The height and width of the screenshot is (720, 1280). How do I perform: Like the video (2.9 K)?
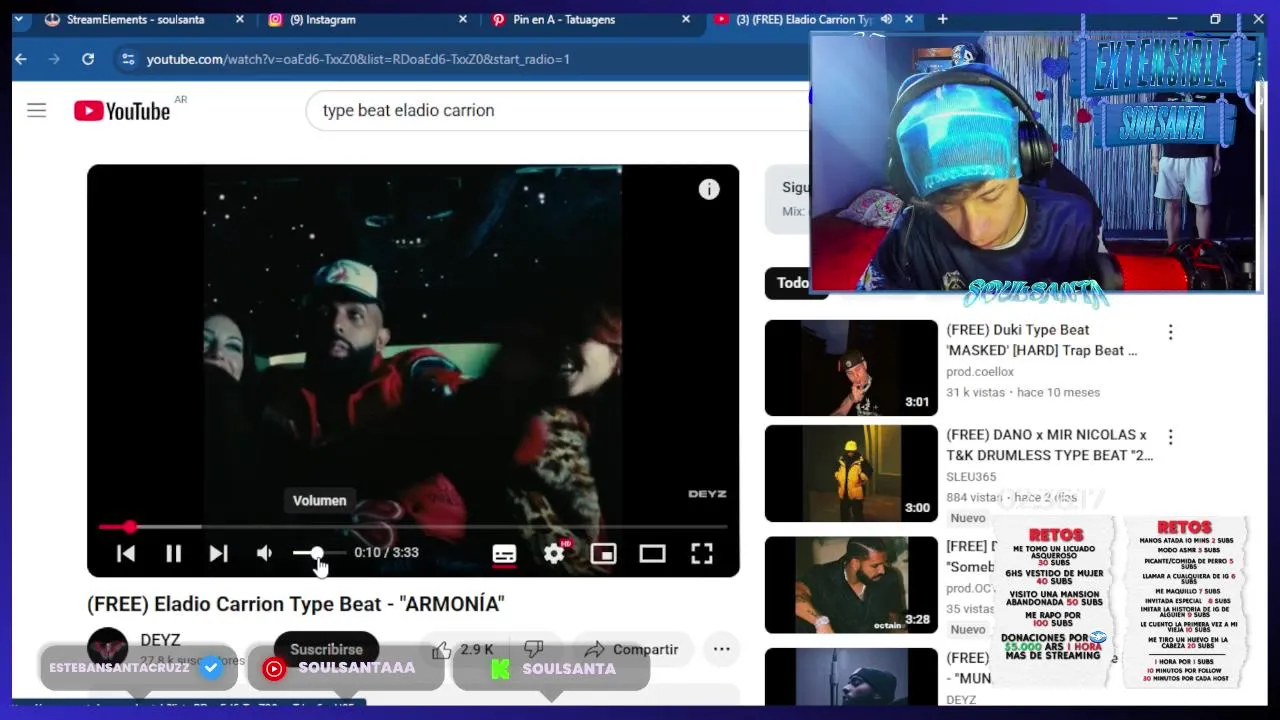point(463,649)
